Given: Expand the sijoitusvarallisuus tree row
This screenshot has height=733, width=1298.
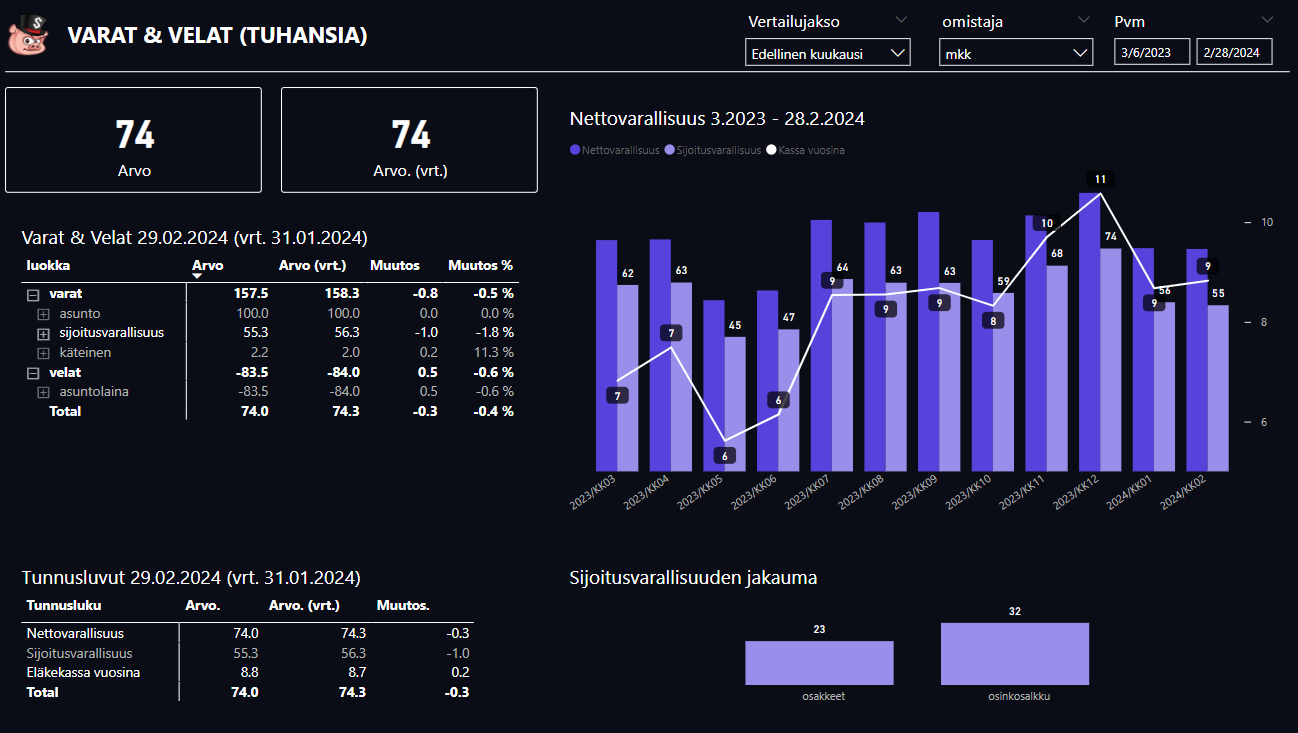Looking at the screenshot, I should [x=43, y=333].
